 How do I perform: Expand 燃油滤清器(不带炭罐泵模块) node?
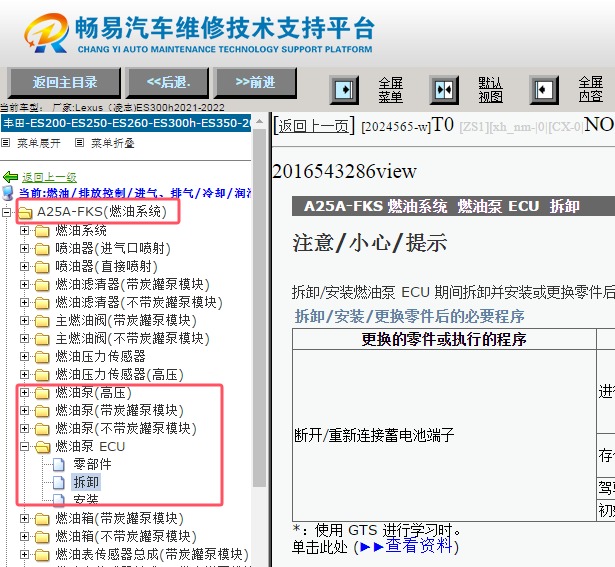click(x=24, y=302)
